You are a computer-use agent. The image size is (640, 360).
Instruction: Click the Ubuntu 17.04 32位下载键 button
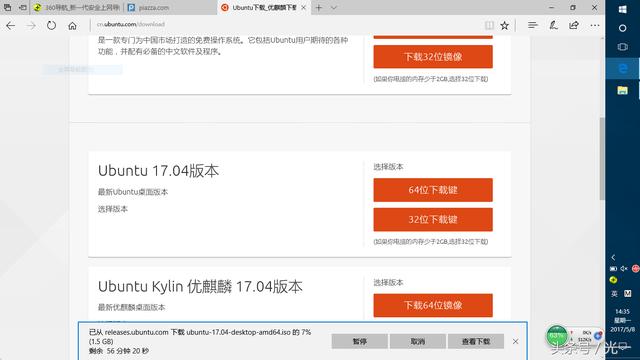[x=433, y=220]
